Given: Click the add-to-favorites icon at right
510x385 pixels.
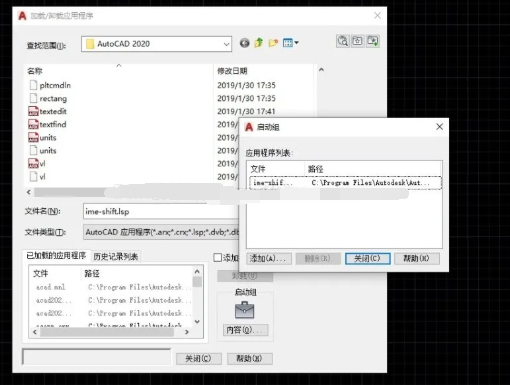Looking at the screenshot, I should tap(373, 41).
